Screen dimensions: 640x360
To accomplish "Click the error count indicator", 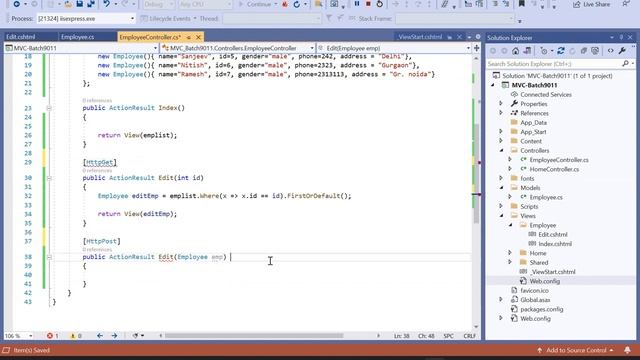I will 52,336.
